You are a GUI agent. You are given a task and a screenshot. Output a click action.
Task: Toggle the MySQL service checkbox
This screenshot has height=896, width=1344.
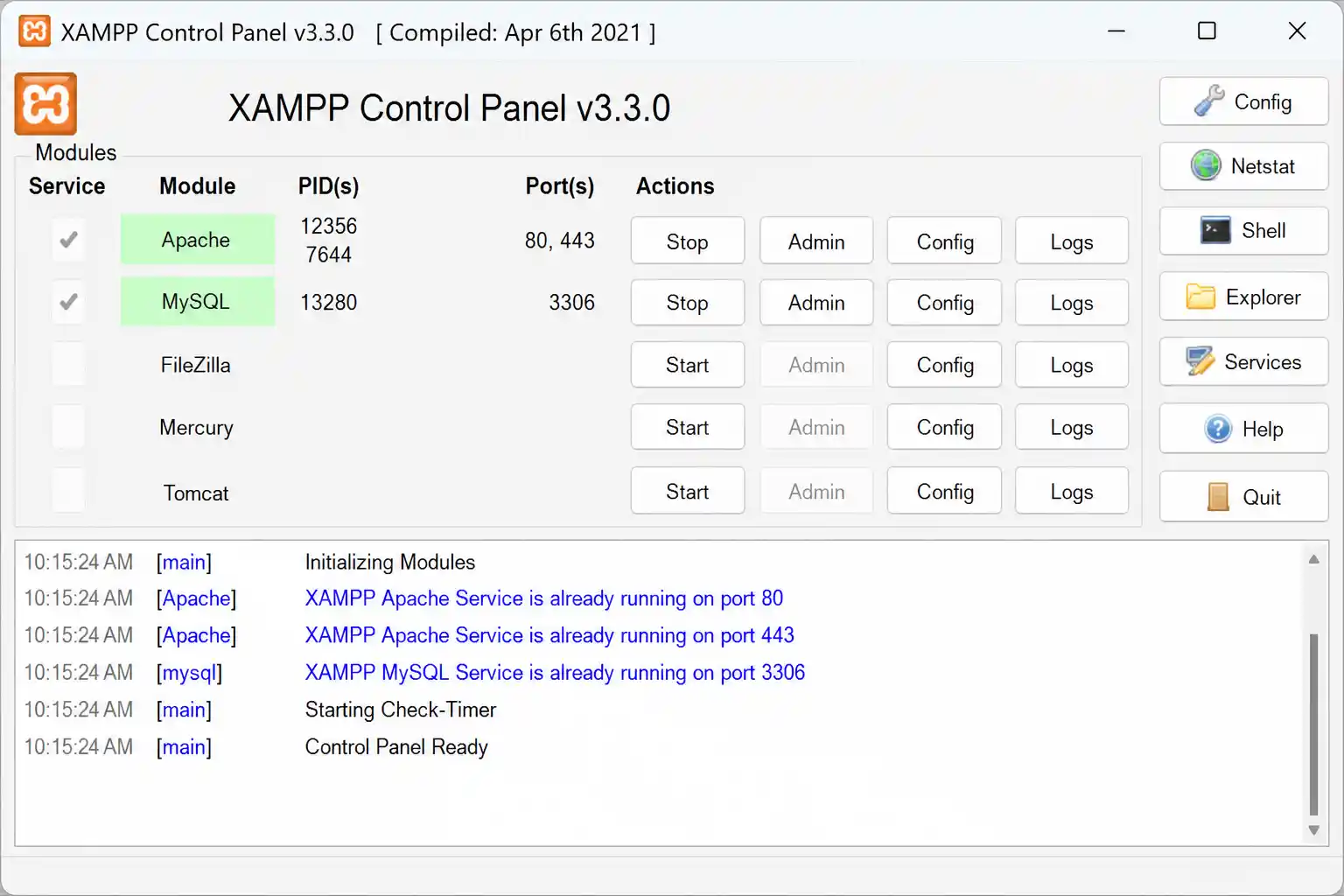tap(68, 302)
